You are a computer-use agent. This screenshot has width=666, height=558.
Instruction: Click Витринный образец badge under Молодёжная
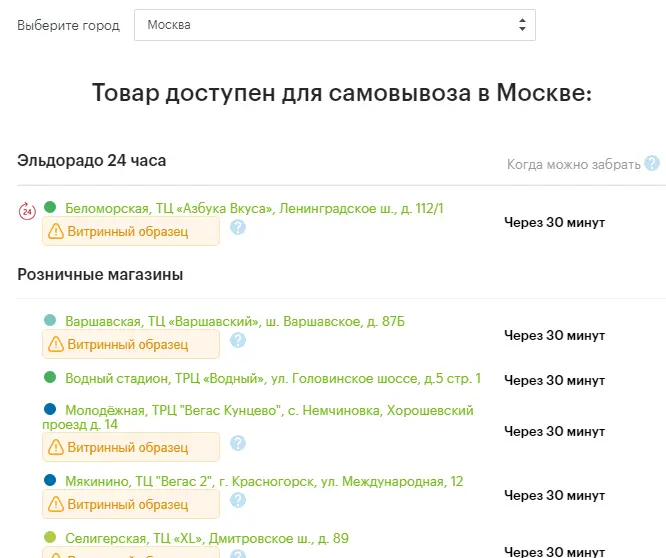click(x=131, y=447)
